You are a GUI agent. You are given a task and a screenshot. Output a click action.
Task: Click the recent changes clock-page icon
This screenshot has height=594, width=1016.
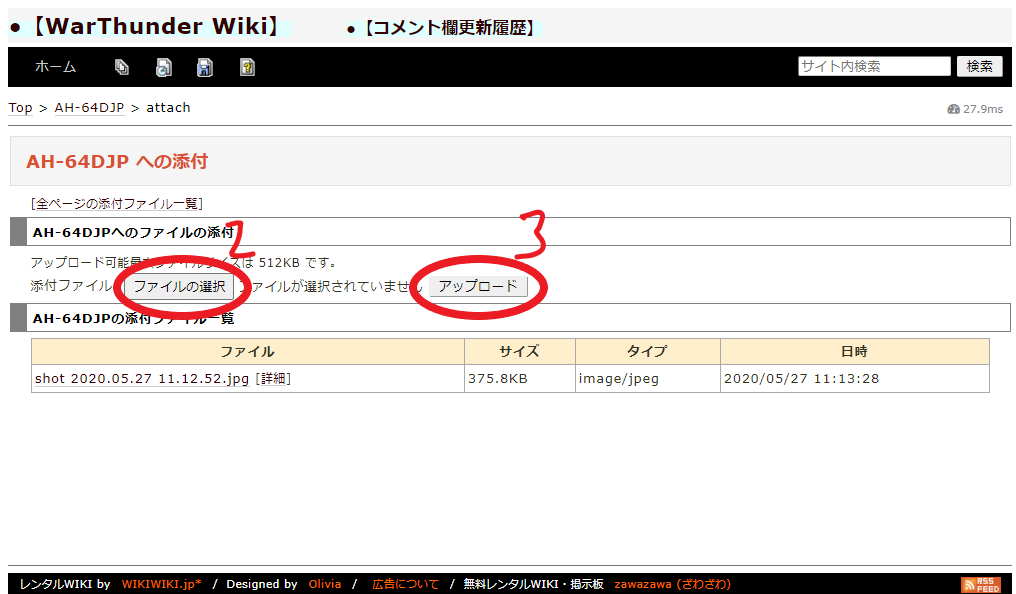163,67
